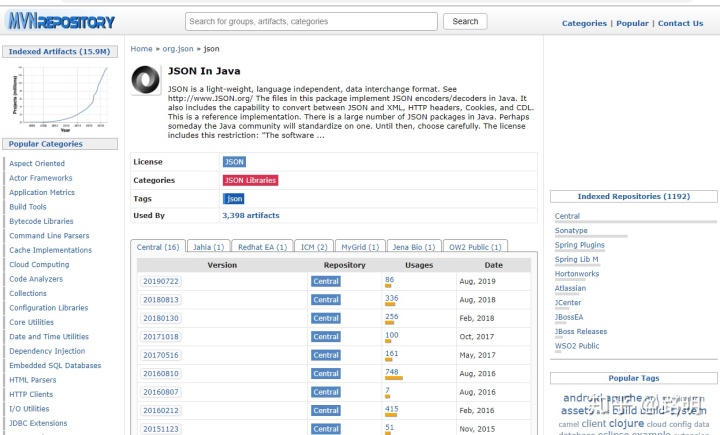This screenshot has width=720, height=435.
Task: Open Contact Us in top navigation
Action: click(x=680, y=23)
